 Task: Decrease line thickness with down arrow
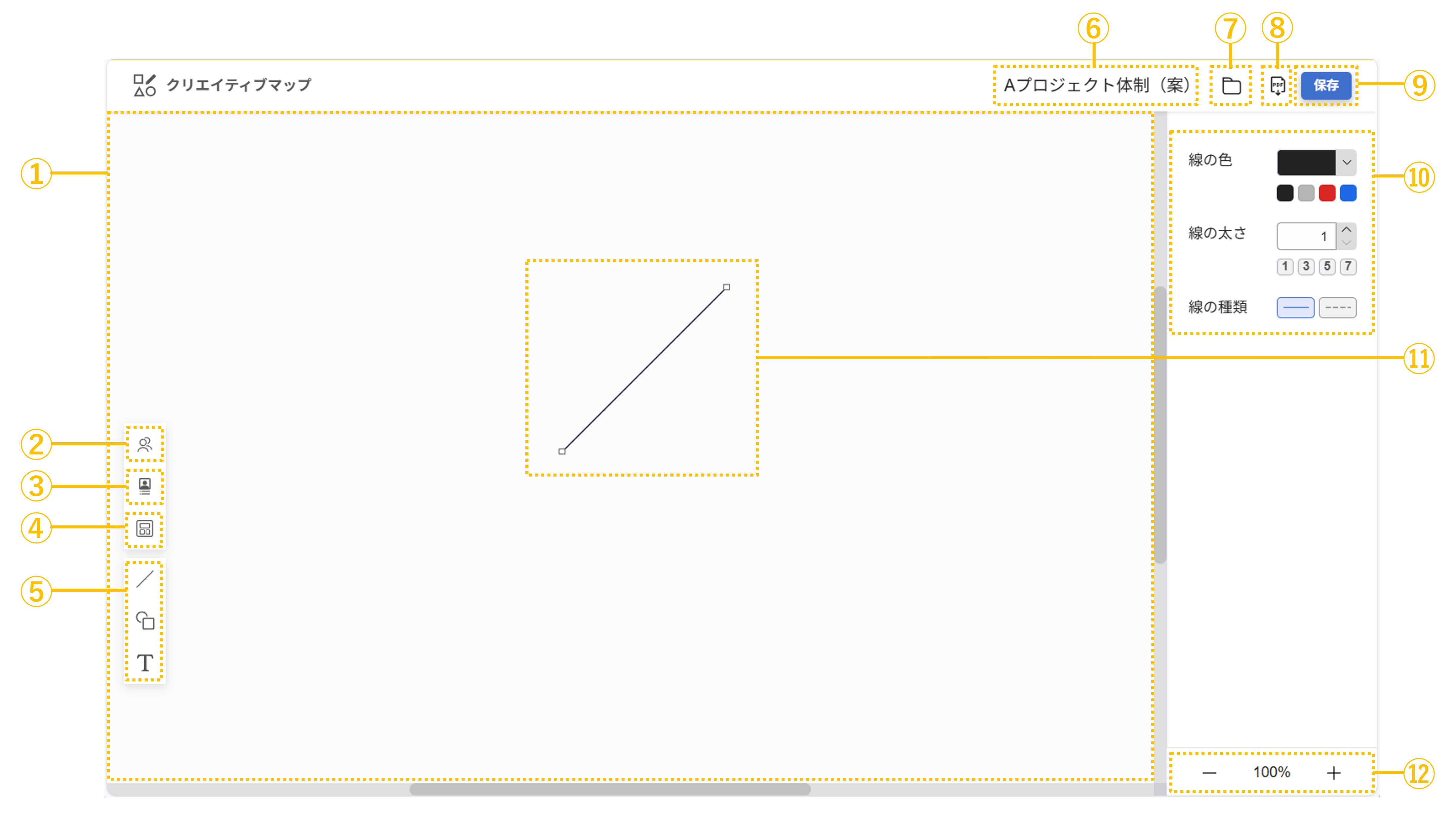(x=1346, y=243)
